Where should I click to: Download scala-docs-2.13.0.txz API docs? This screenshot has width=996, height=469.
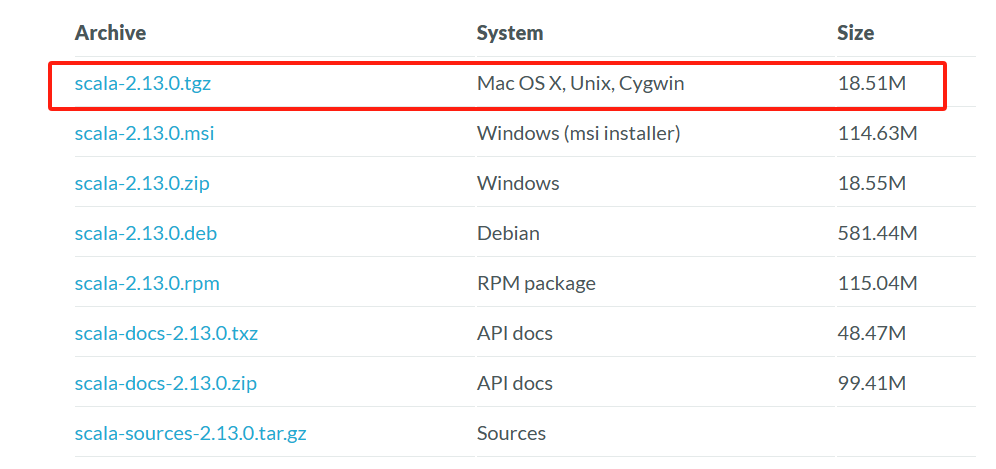click(x=166, y=333)
